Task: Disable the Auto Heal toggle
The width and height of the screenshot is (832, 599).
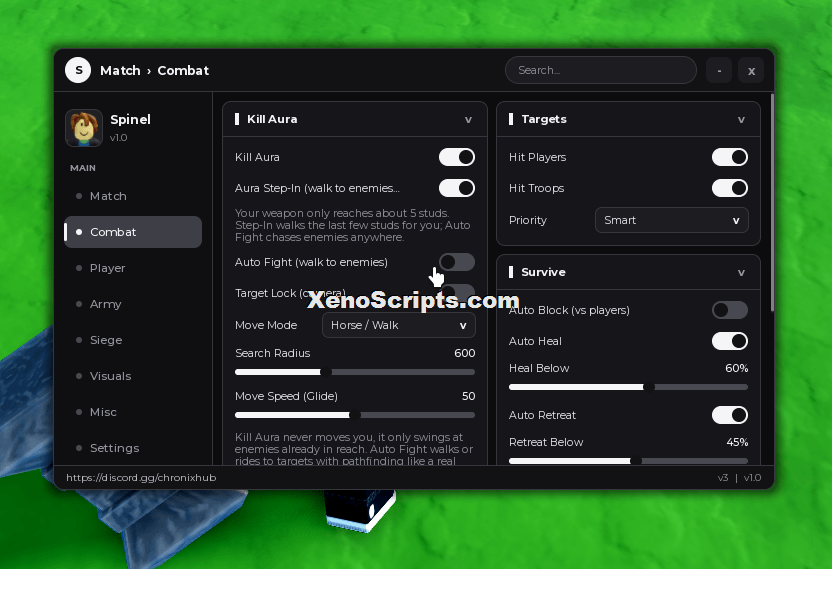Action: [x=730, y=341]
